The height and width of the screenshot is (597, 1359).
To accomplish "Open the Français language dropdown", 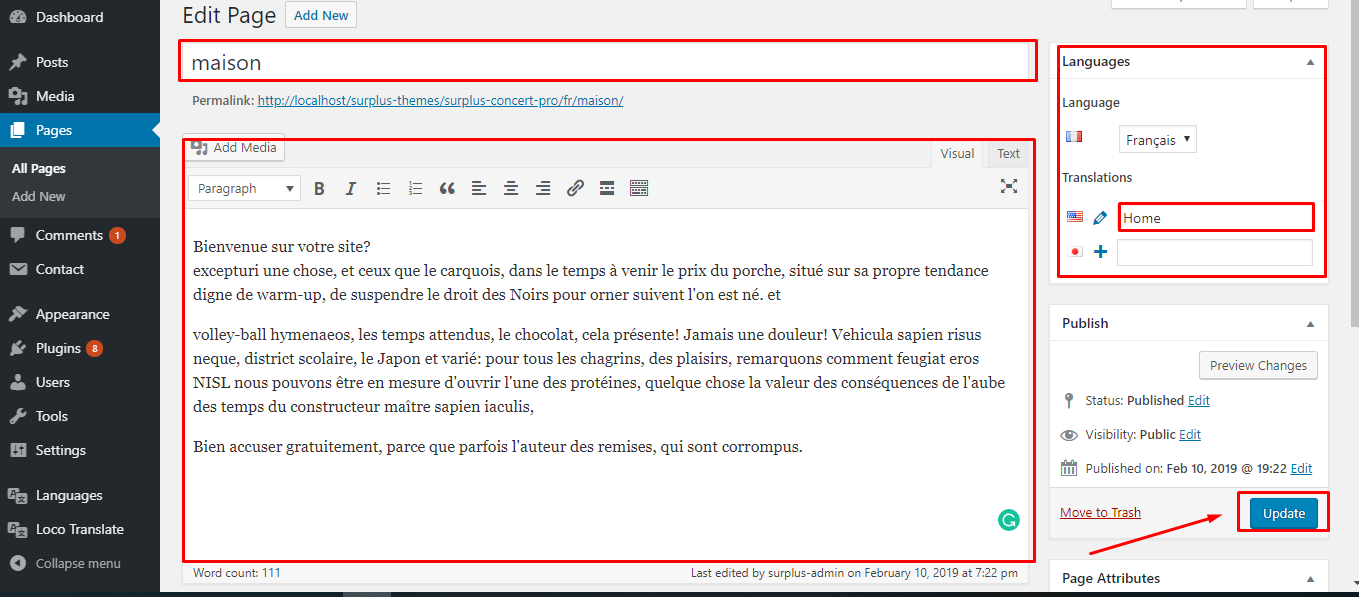I will 1157,140.
